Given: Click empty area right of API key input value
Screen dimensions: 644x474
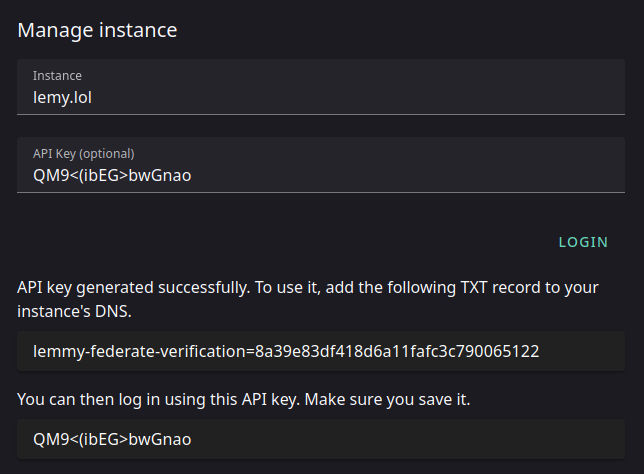Looking at the screenshot, I should tap(407, 176).
